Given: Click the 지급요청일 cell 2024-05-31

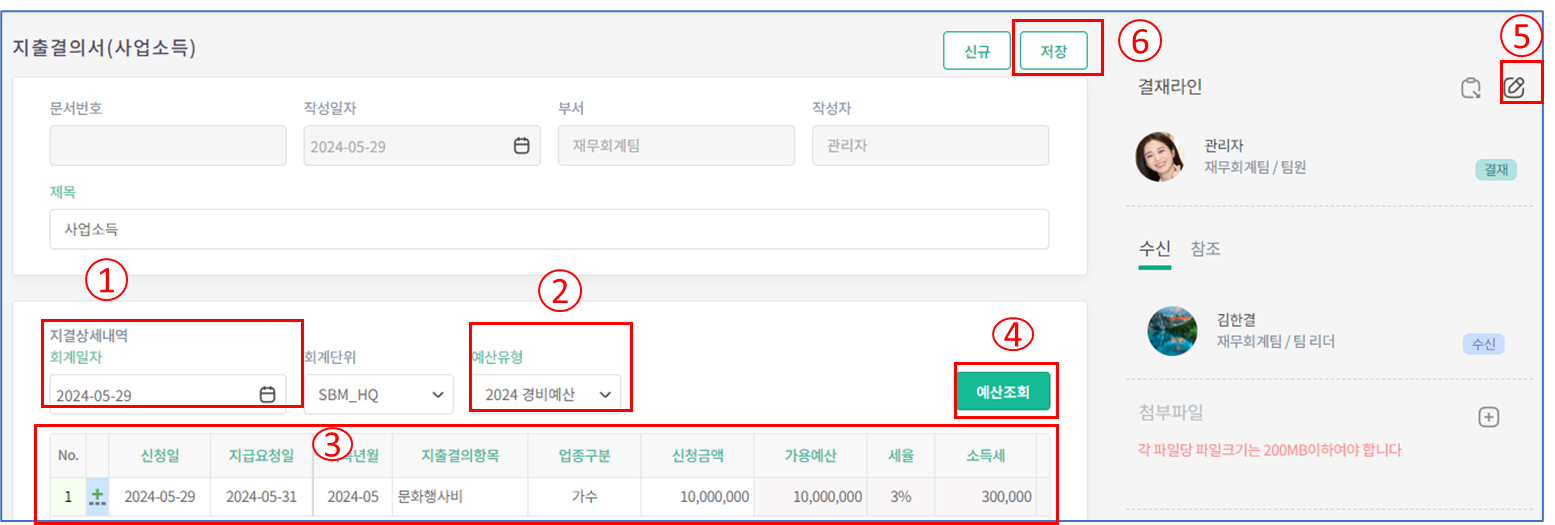Looking at the screenshot, I should [261, 496].
